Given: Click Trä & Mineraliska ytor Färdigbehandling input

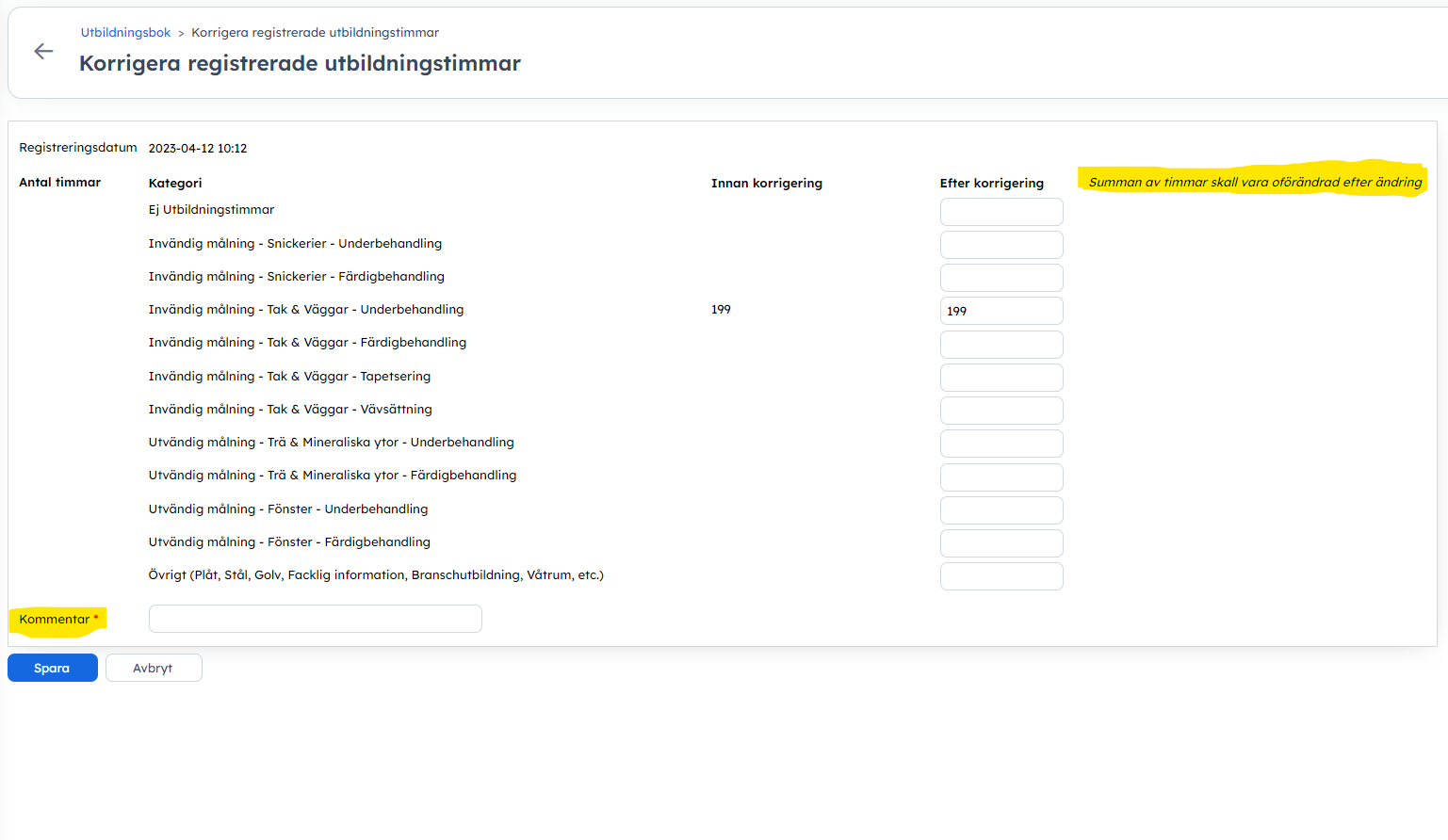Looking at the screenshot, I should (1001, 477).
